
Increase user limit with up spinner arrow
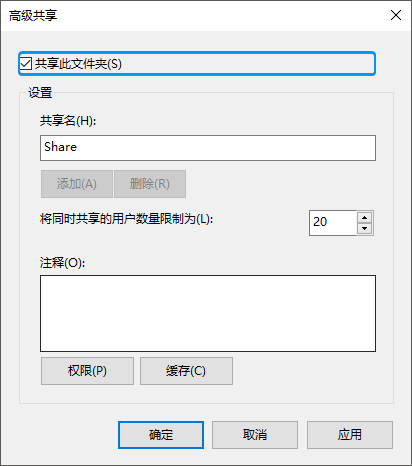pyautogui.click(x=364, y=218)
